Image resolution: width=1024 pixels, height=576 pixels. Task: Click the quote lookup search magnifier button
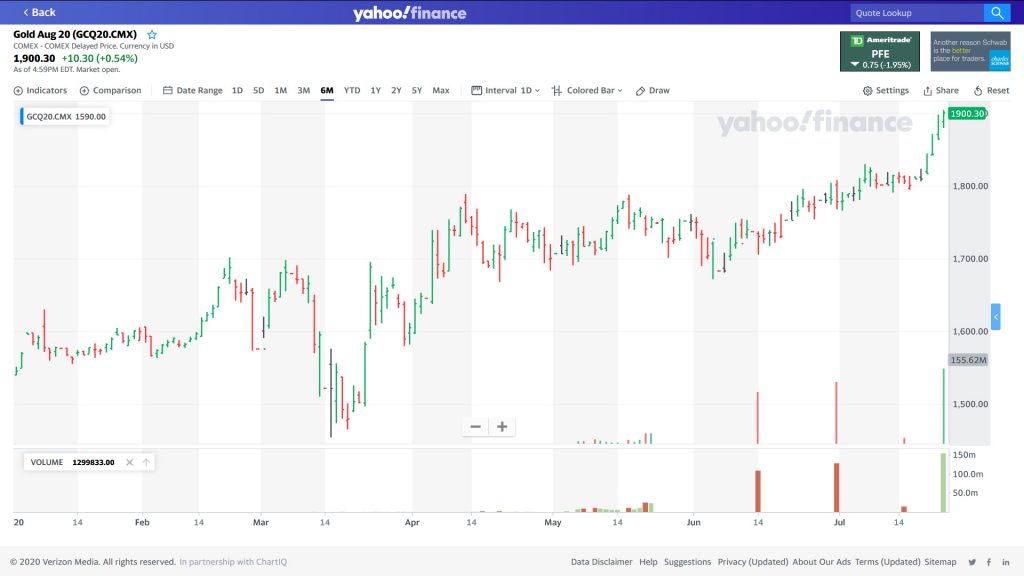coord(997,13)
